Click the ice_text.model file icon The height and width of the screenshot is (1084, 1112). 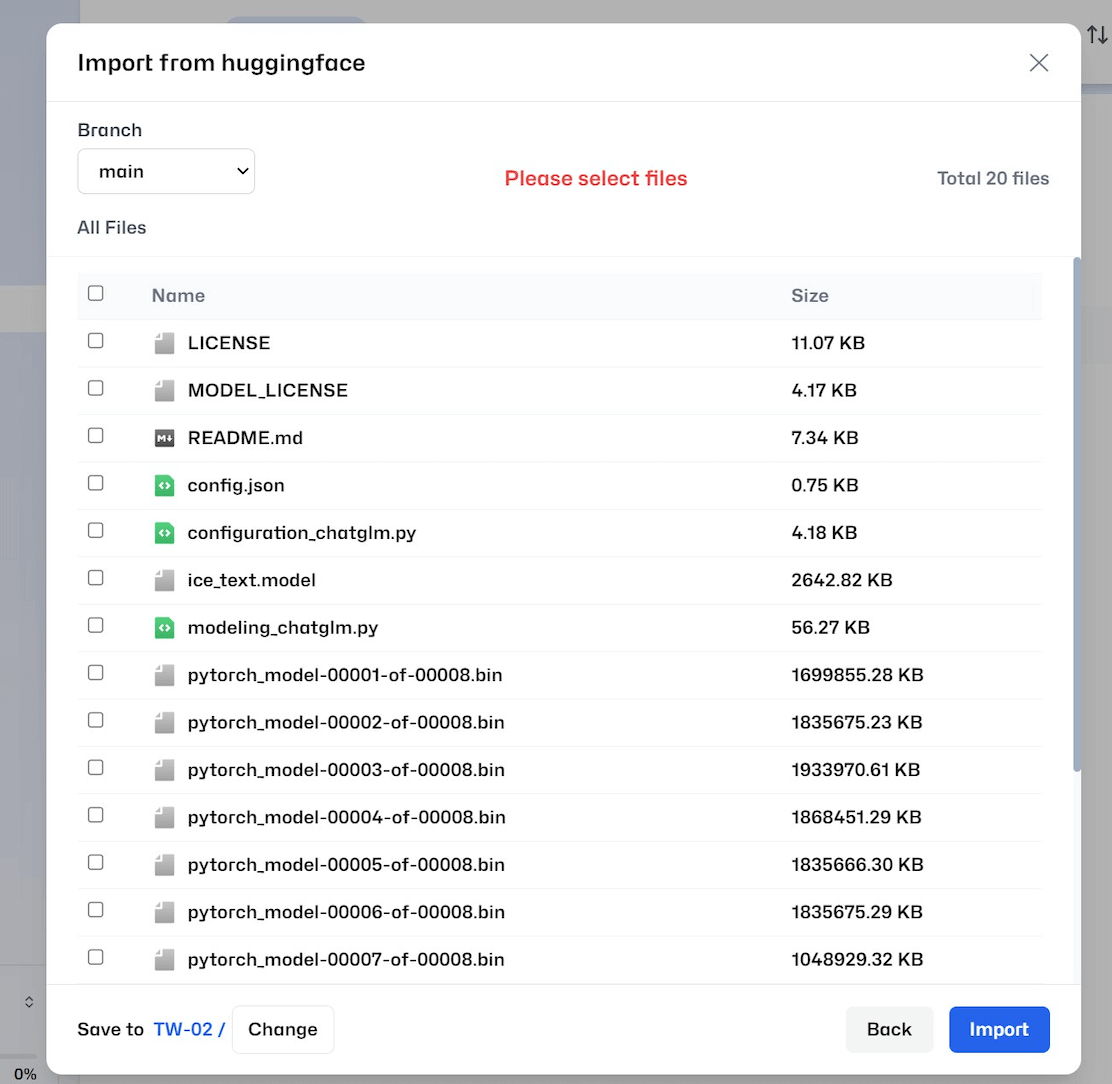click(x=164, y=580)
